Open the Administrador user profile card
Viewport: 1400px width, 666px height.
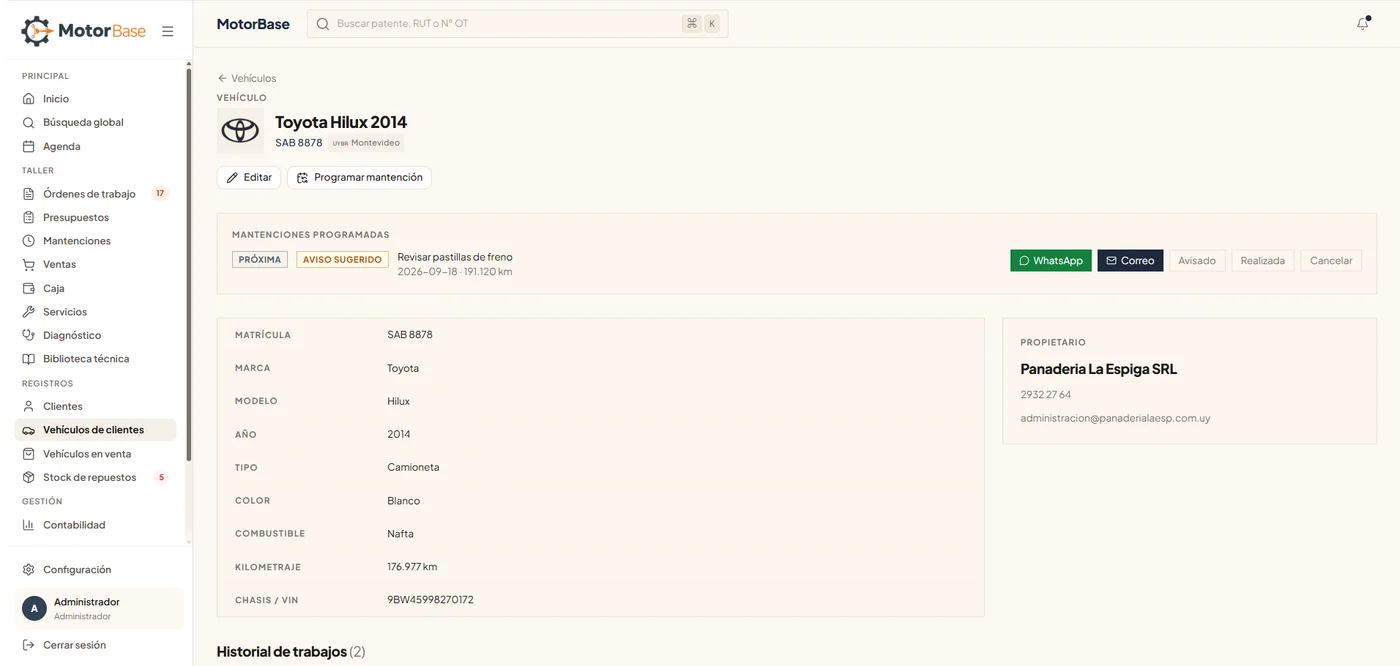pos(99,609)
